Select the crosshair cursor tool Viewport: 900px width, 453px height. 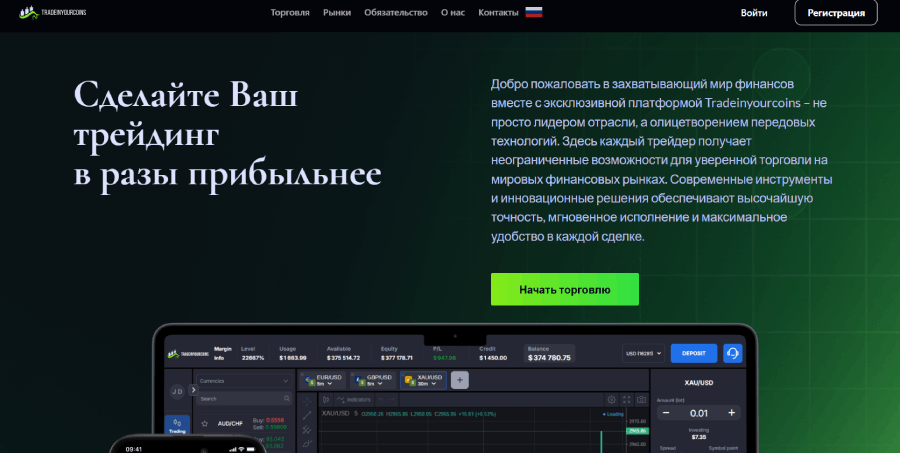tap(308, 402)
